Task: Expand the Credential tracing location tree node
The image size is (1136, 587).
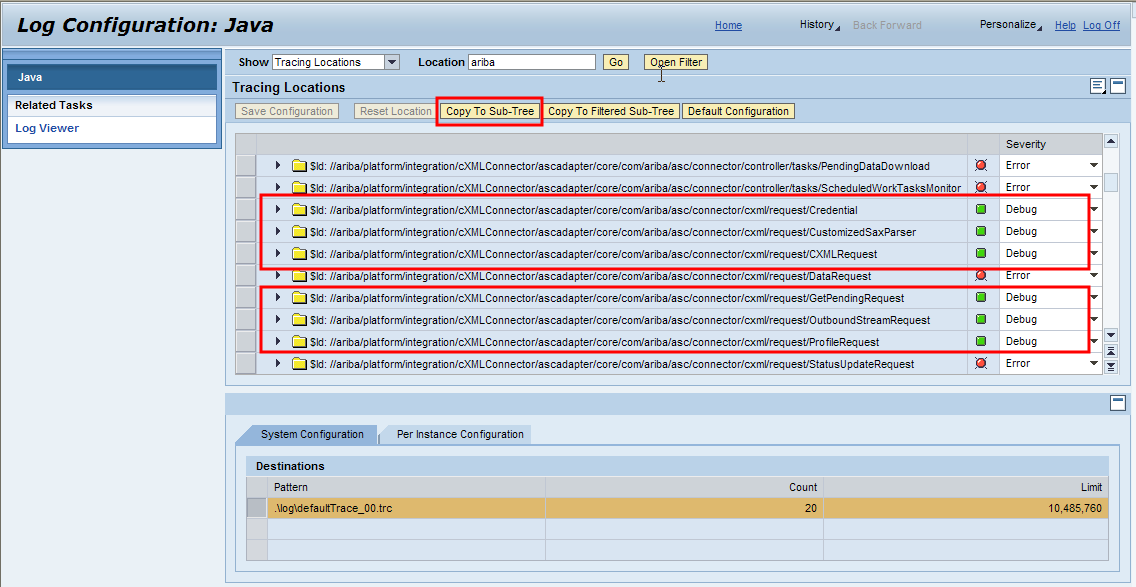Action: [279, 209]
